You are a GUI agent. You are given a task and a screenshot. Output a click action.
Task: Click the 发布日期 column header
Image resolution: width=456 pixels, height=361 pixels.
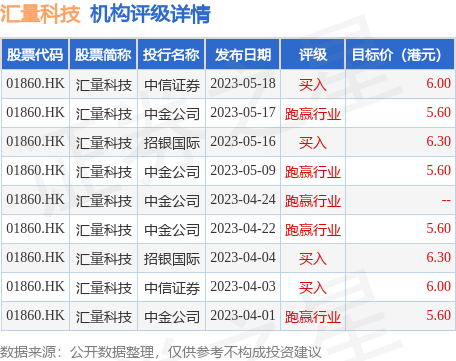tap(243, 54)
